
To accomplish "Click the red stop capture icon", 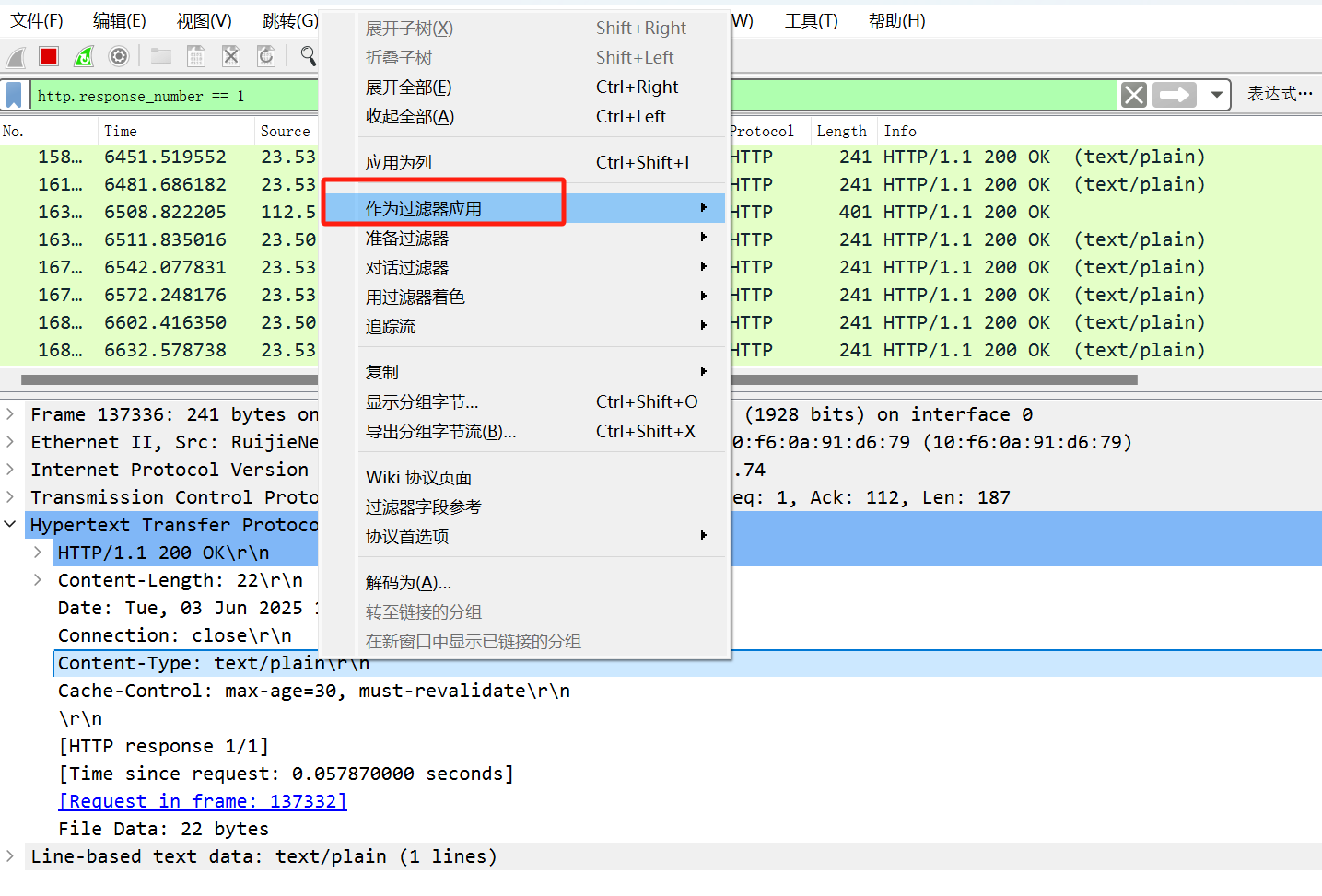I will click(x=49, y=57).
